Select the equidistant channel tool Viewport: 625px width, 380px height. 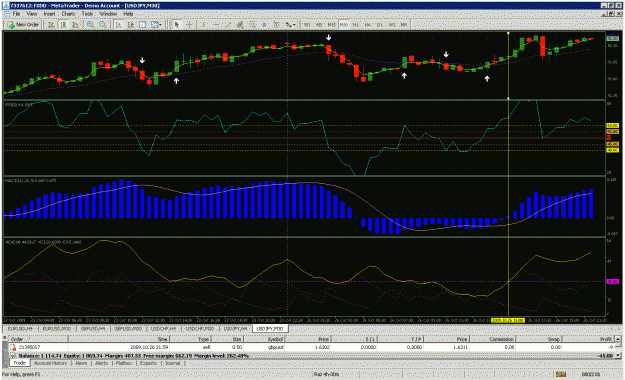[240, 25]
